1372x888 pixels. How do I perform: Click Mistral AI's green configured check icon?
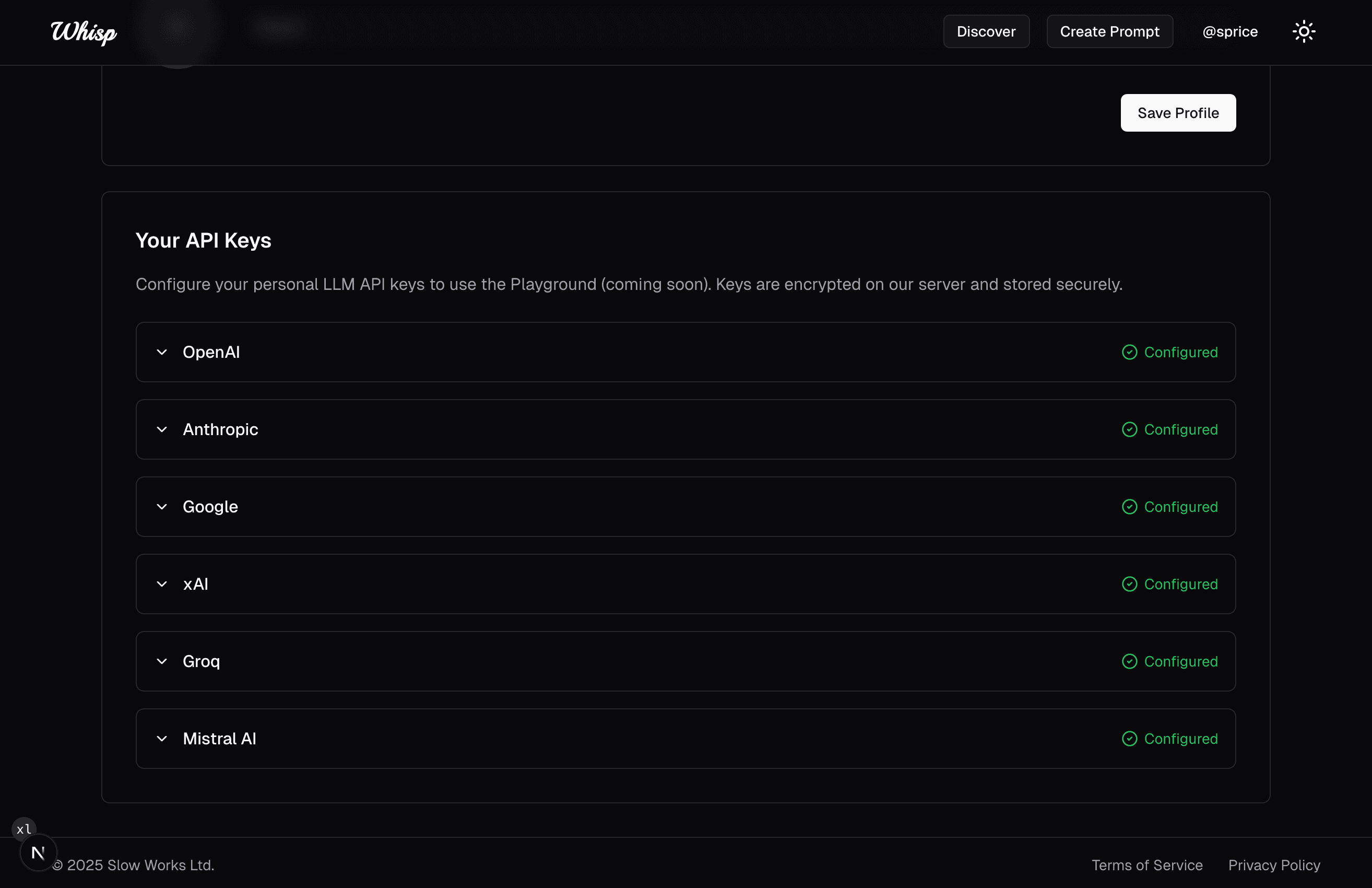click(x=1129, y=739)
